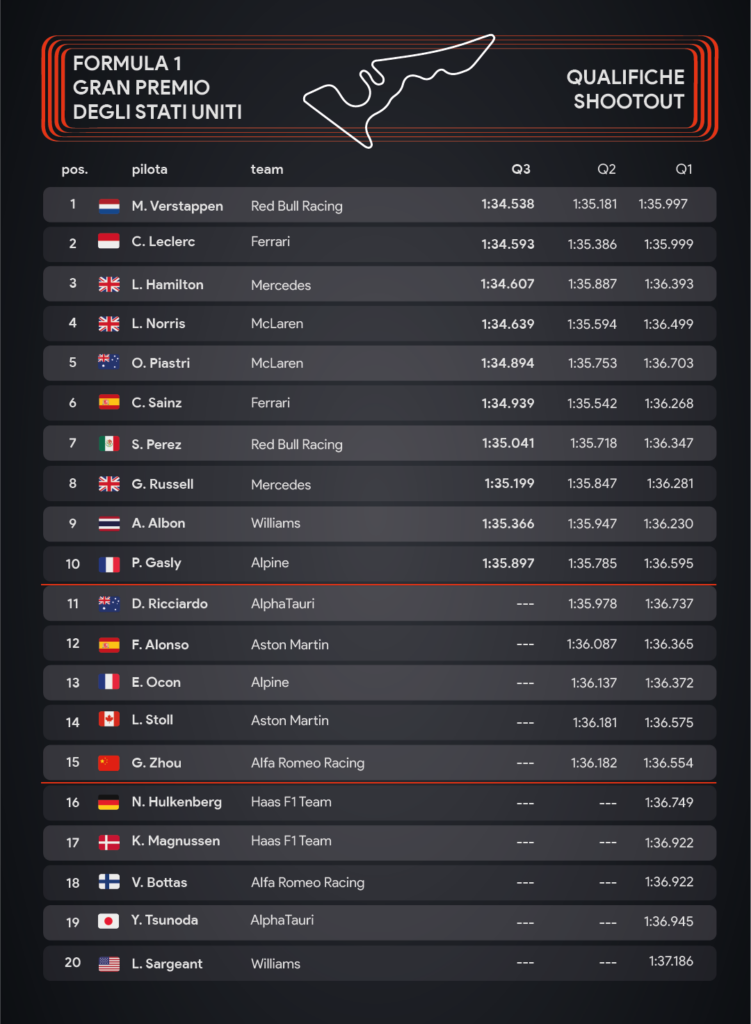Click the McLaren team name for L. Norris

277,323
